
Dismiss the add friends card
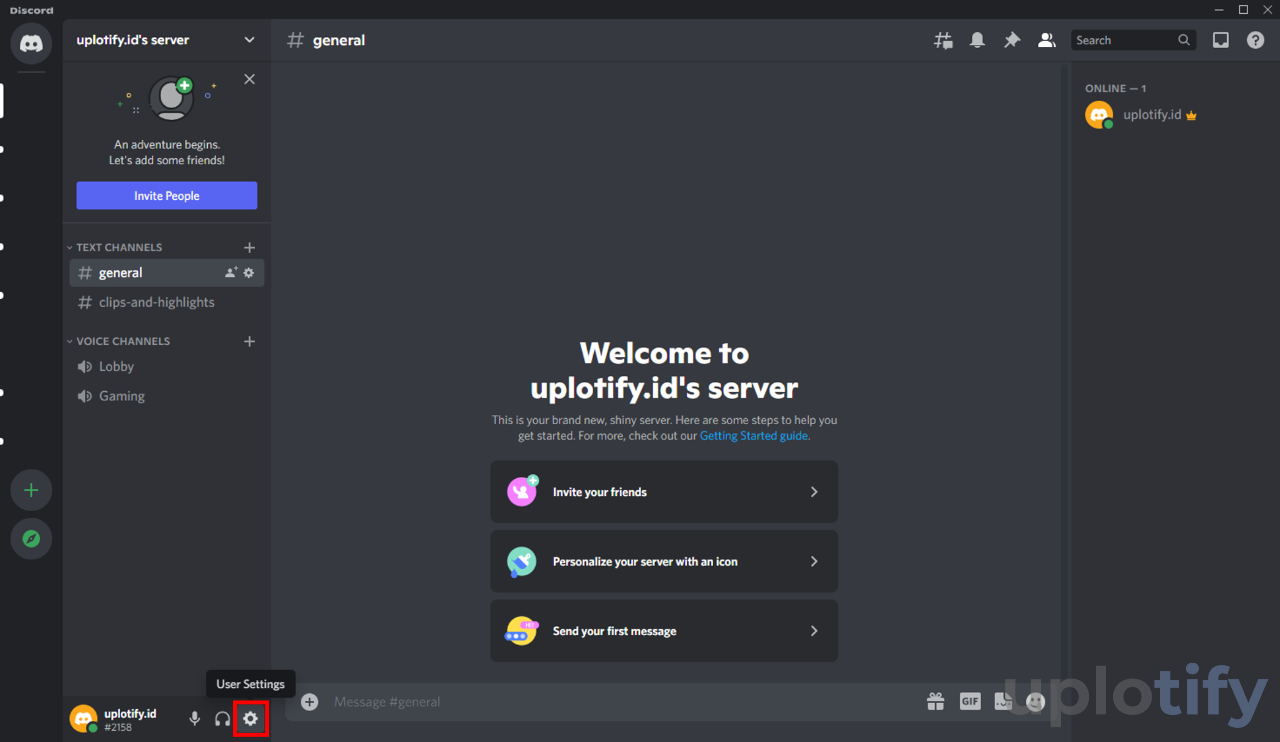(249, 79)
